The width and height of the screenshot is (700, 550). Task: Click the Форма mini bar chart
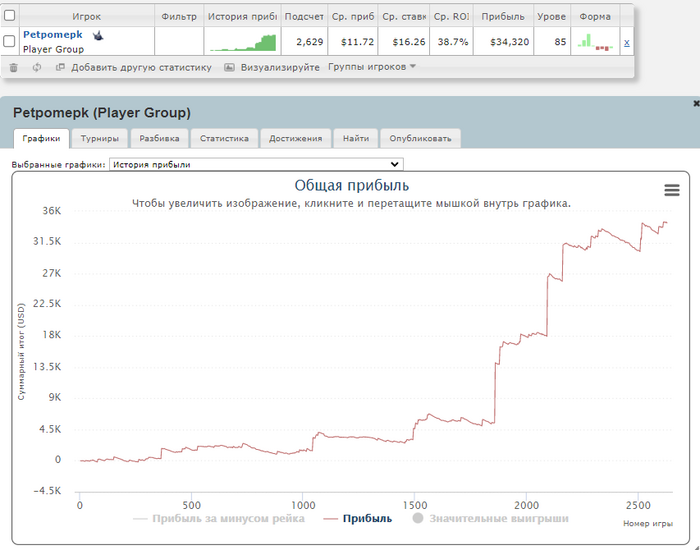click(595, 42)
